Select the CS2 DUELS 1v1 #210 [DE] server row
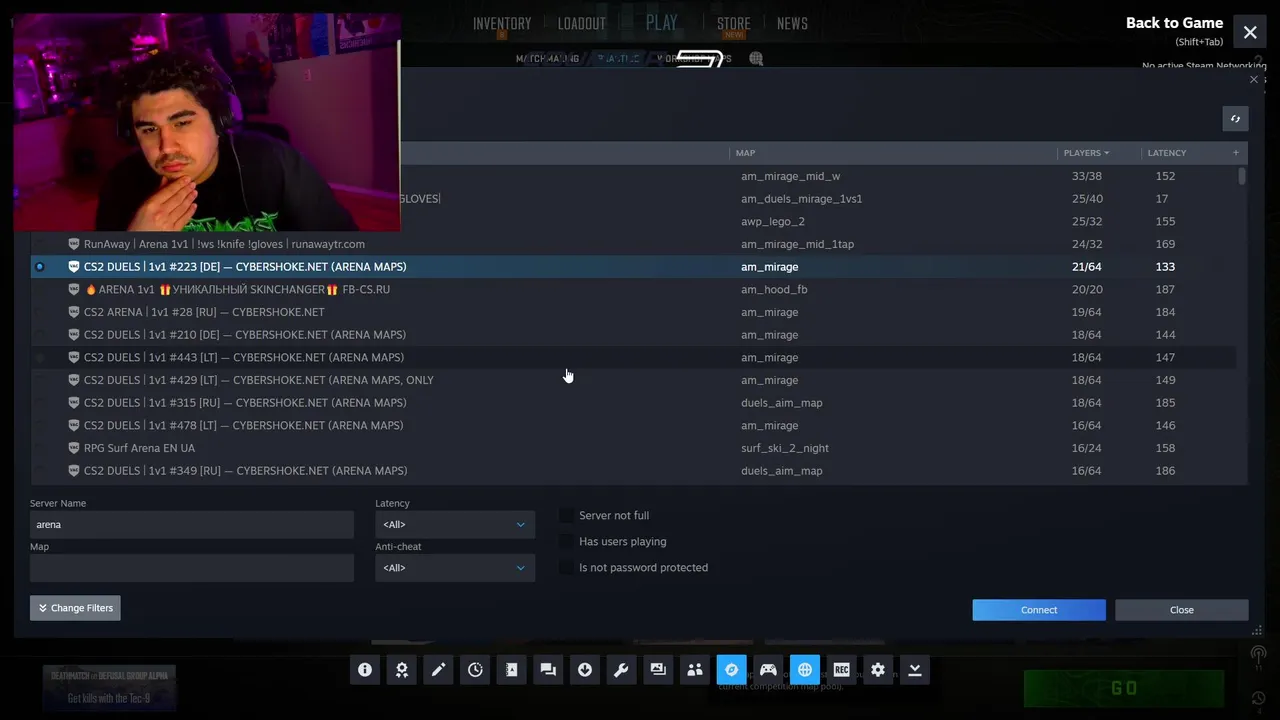The image size is (1280, 720). click(634, 335)
